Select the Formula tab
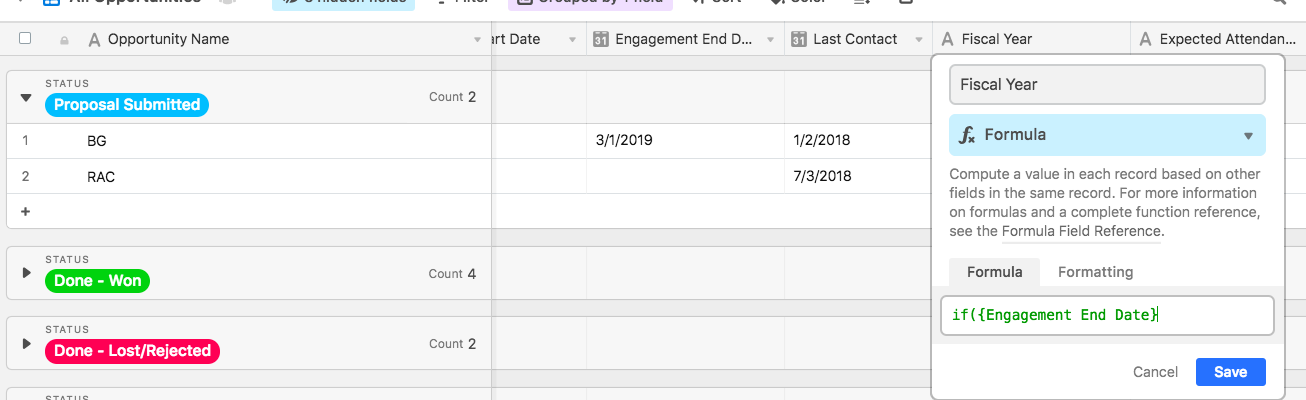 pos(994,272)
